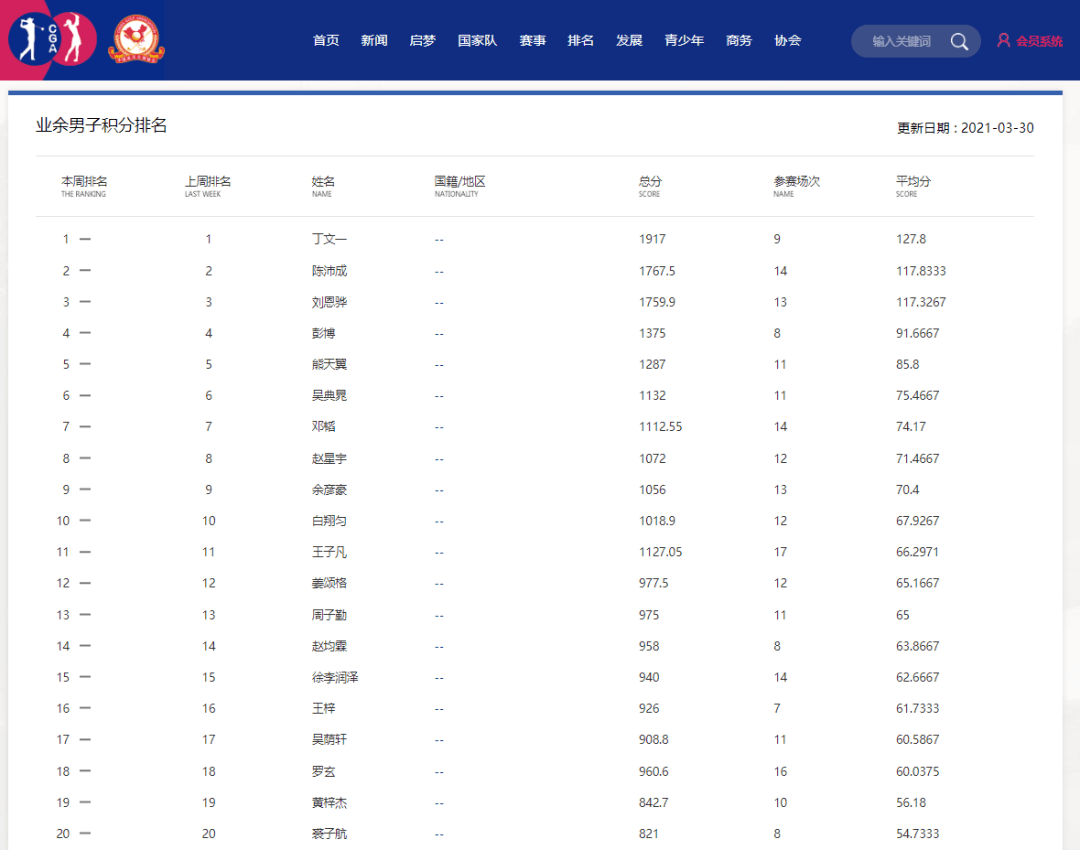Select player name 罗玄
1080x850 pixels.
[x=323, y=771]
